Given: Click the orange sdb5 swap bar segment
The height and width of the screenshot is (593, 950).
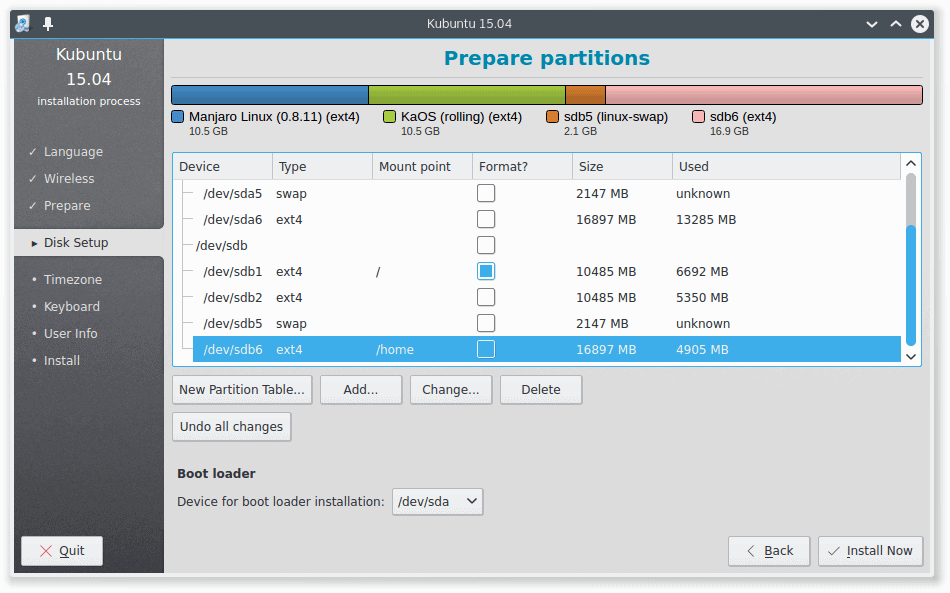Looking at the screenshot, I should coord(586,95).
